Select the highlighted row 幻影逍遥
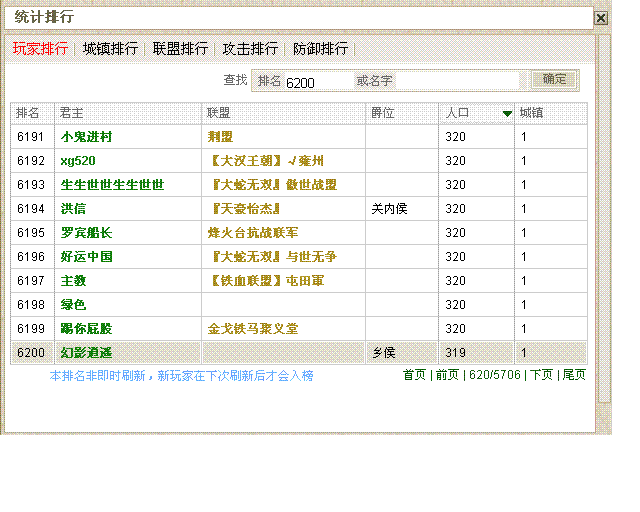Screen dimensions: 640x512 coord(86,353)
